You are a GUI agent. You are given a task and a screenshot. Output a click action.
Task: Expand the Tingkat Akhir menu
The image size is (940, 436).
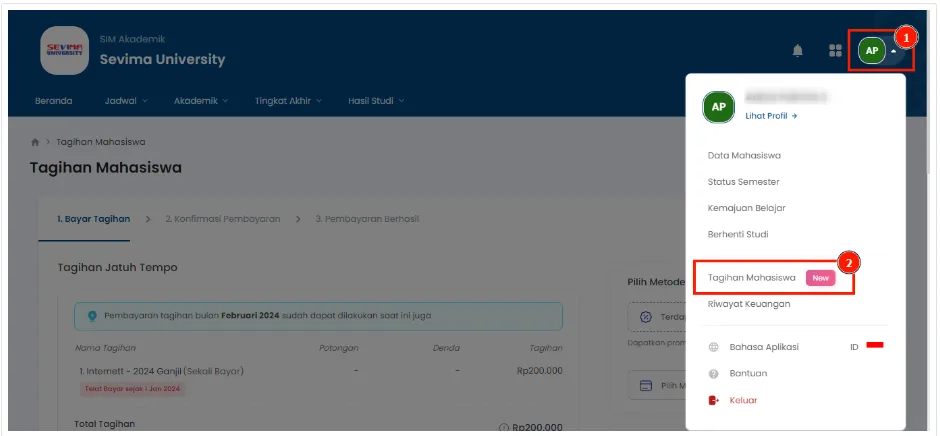[x=288, y=101]
